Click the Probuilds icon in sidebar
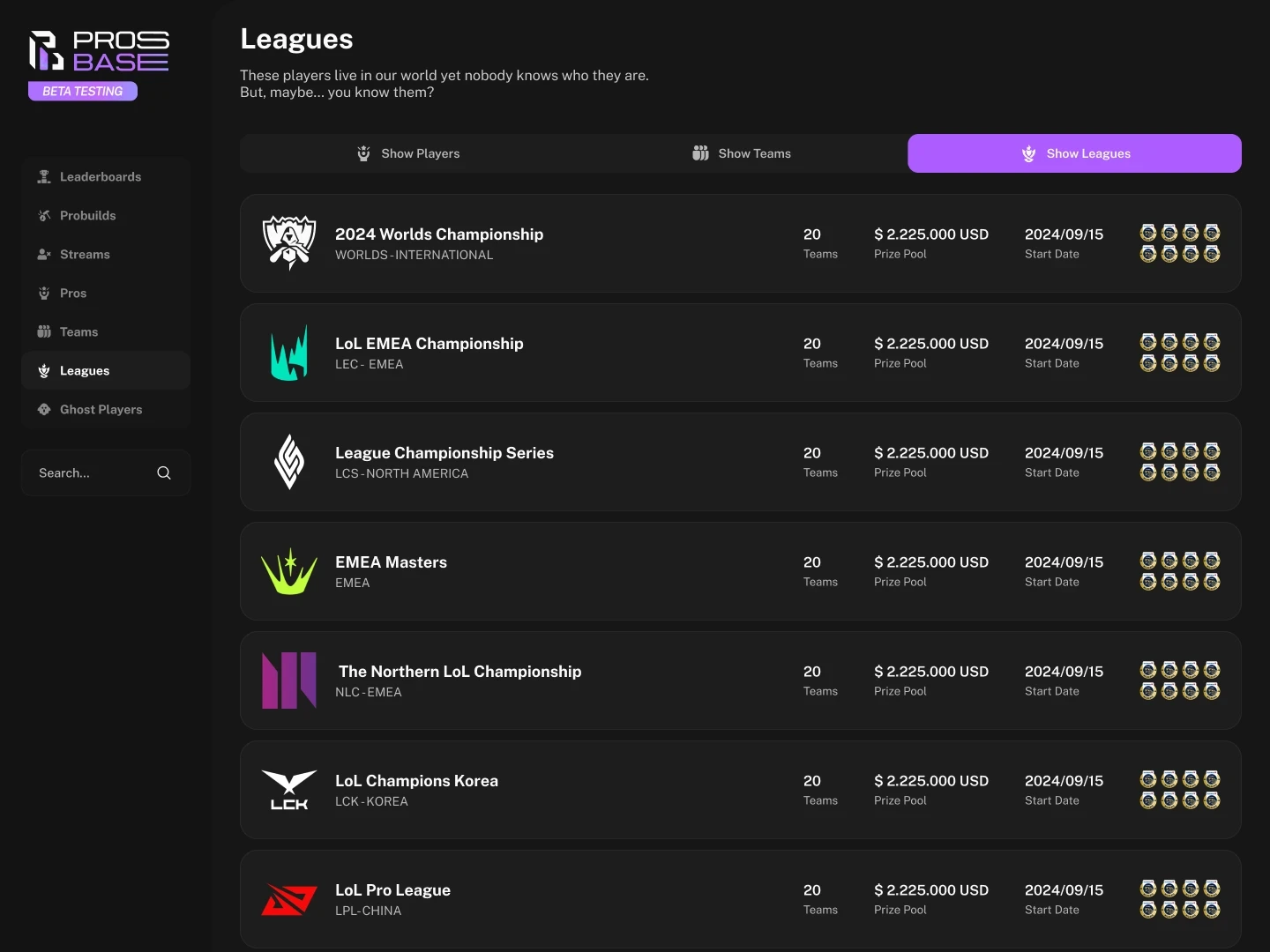This screenshot has width=1270, height=952. (44, 216)
